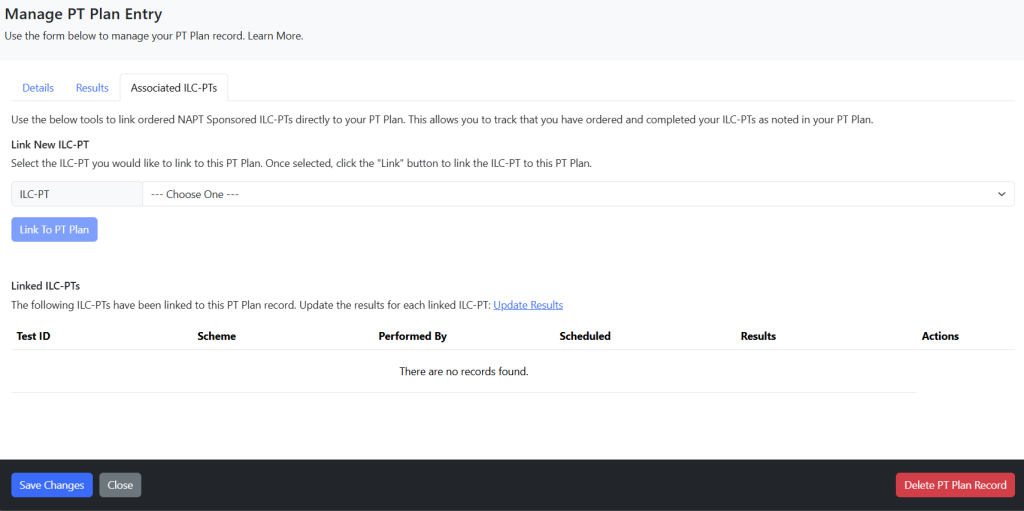
Task: Follow the Update Results link
Action: pyautogui.click(x=528, y=305)
